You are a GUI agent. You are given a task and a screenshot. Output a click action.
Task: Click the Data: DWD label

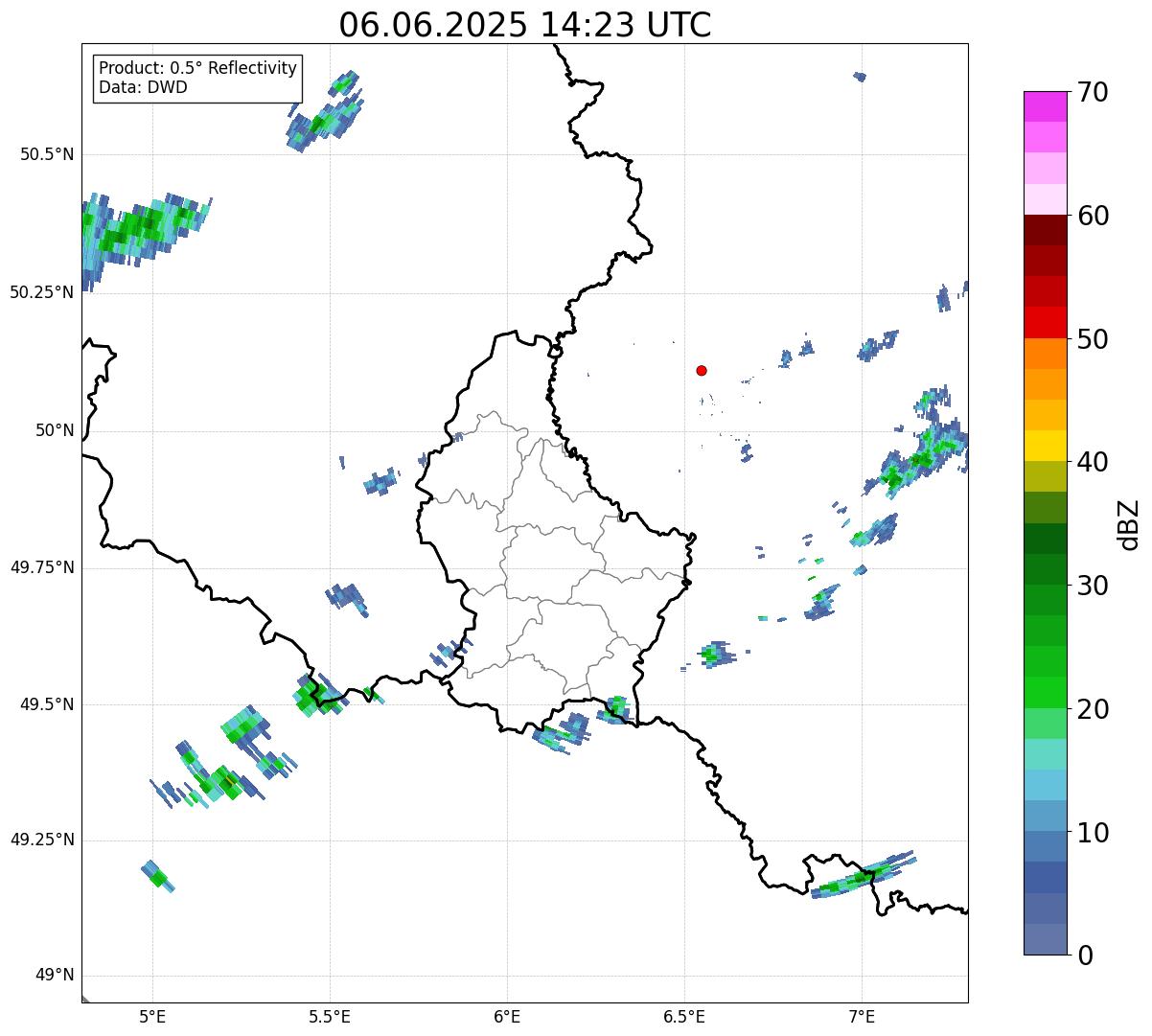pyautogui.click(x=143, y=87)
